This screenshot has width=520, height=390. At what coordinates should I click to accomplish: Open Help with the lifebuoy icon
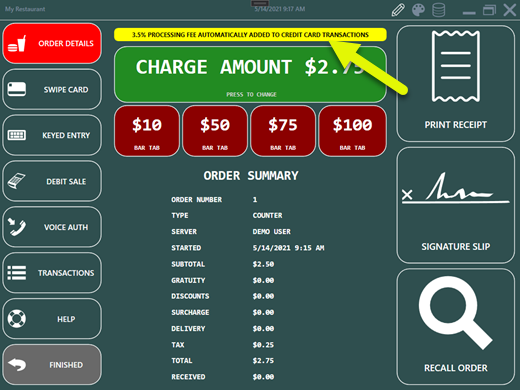pyautogui.click(x=52, y=319)
